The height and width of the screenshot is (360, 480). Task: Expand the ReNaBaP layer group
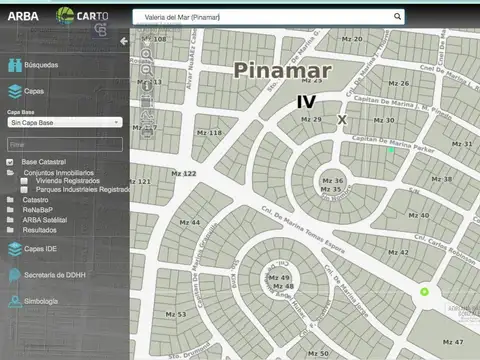[x=38, y=210]
